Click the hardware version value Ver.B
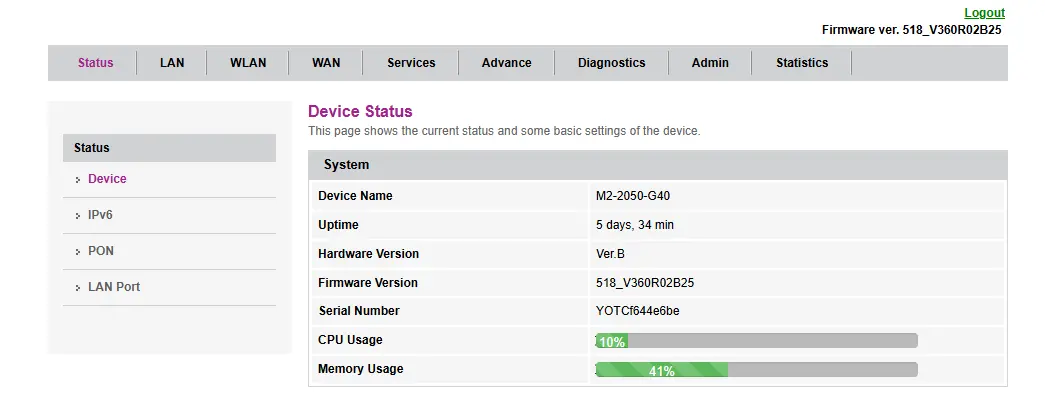The image size is (1045, 395). [x=610, y=254]
